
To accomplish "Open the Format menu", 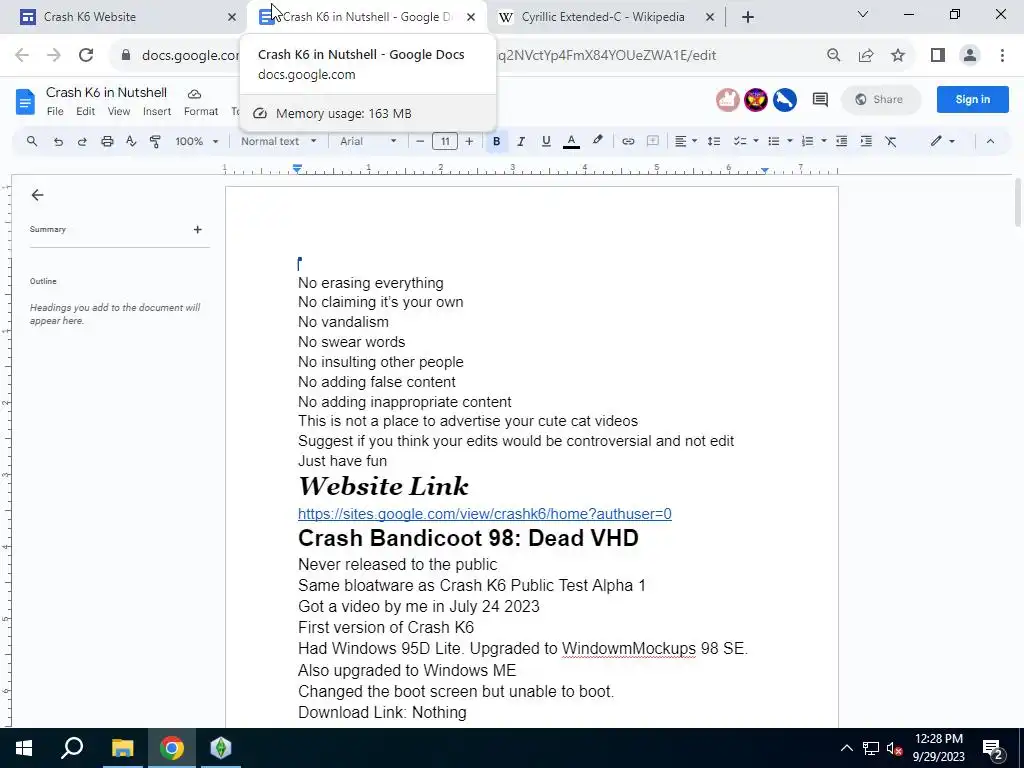I will (201, 112).
